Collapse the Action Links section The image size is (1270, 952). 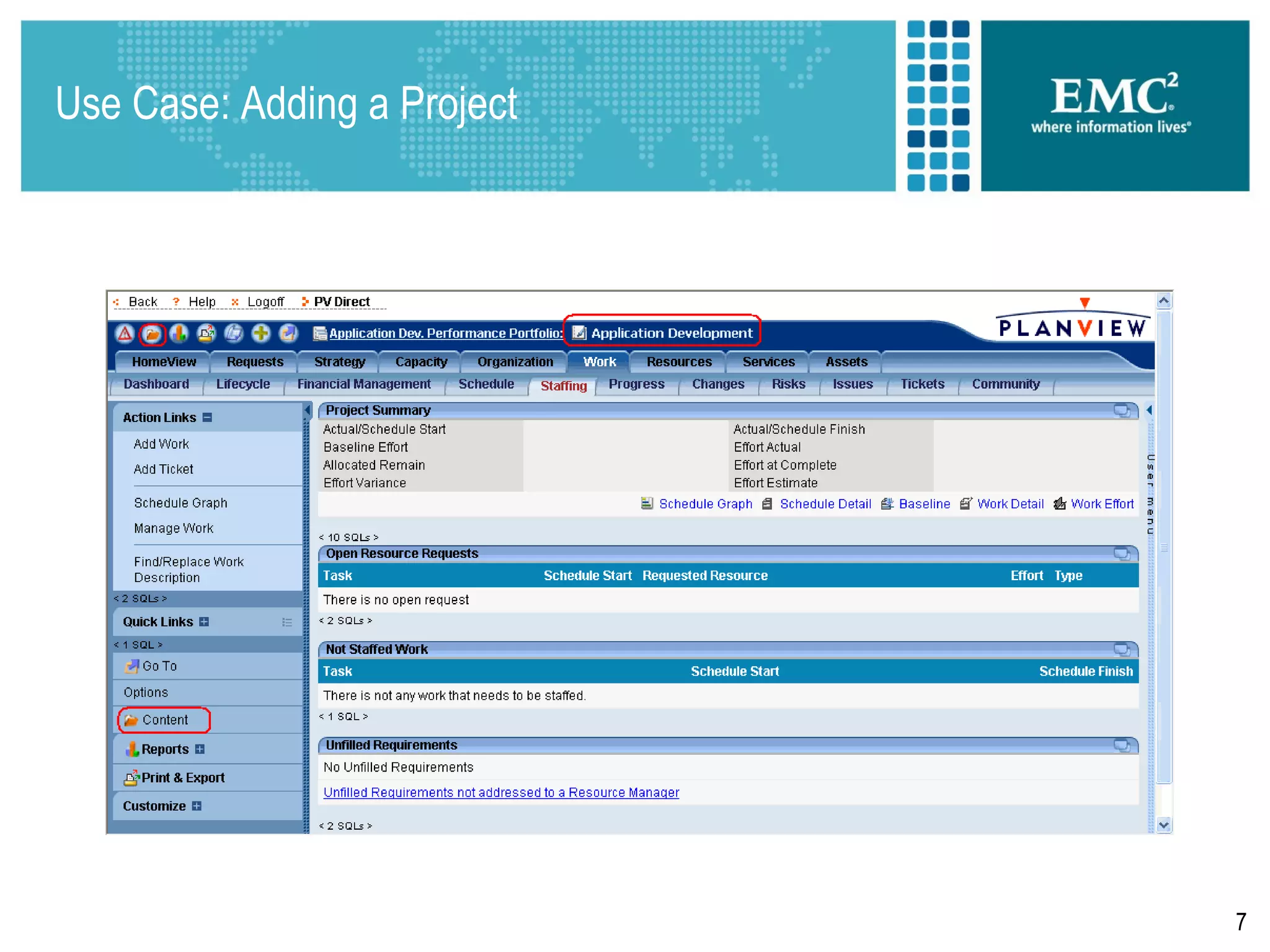pos(208,418)
